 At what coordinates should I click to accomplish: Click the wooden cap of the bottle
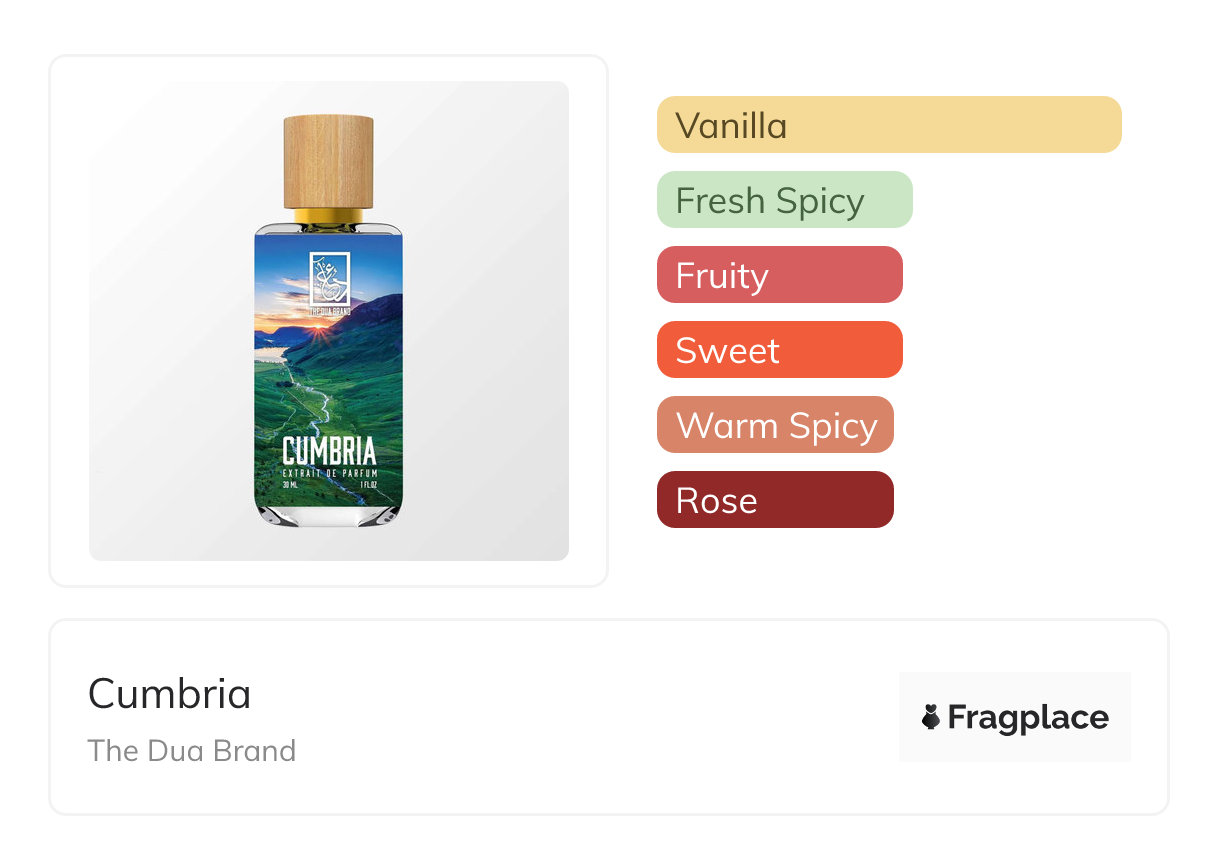[329, 160]
